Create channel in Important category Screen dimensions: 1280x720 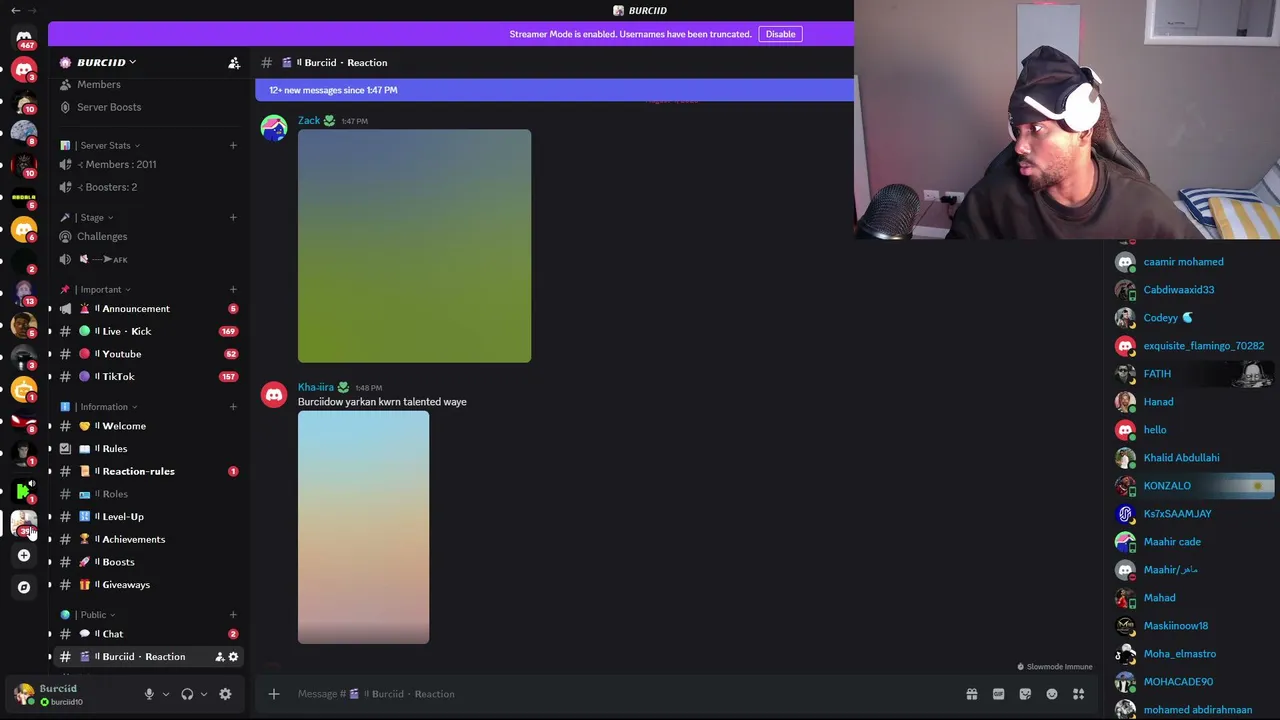pyautogui.click(x=233, y=289)
